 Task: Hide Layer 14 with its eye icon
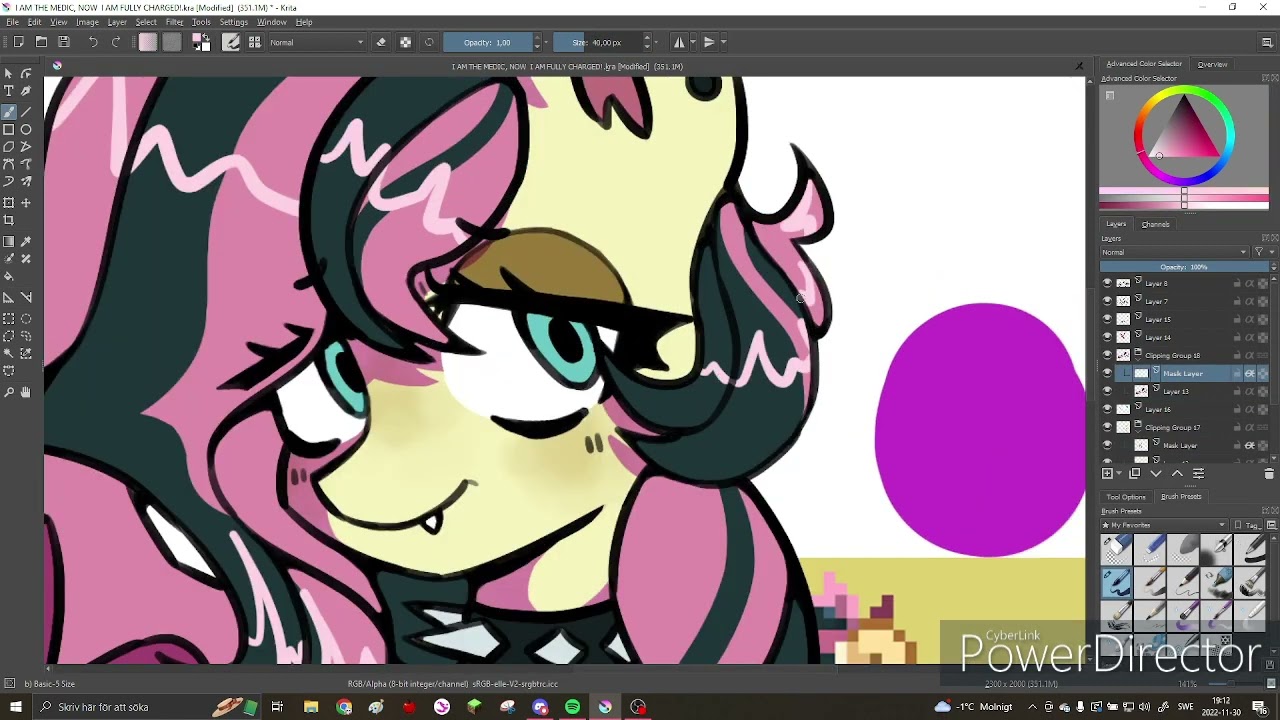(x=1107, y=337)
